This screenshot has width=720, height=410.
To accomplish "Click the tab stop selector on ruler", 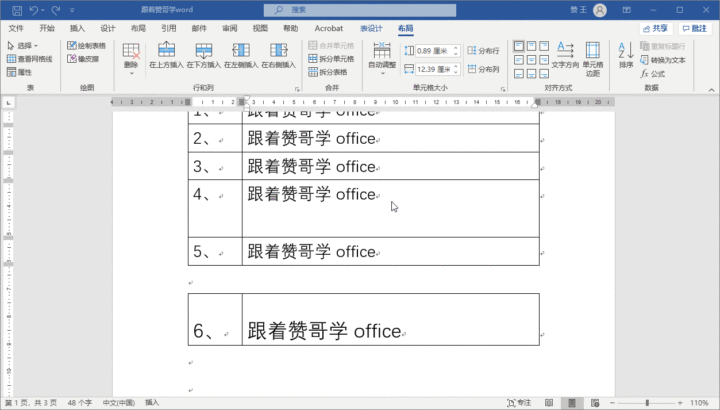I will coord(8,102).
